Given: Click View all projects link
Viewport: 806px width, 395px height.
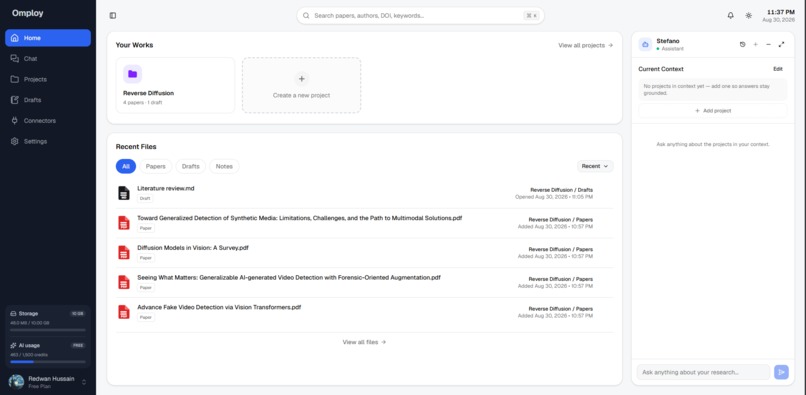Looking at the screenshot, I should click(x=585, y=45).
